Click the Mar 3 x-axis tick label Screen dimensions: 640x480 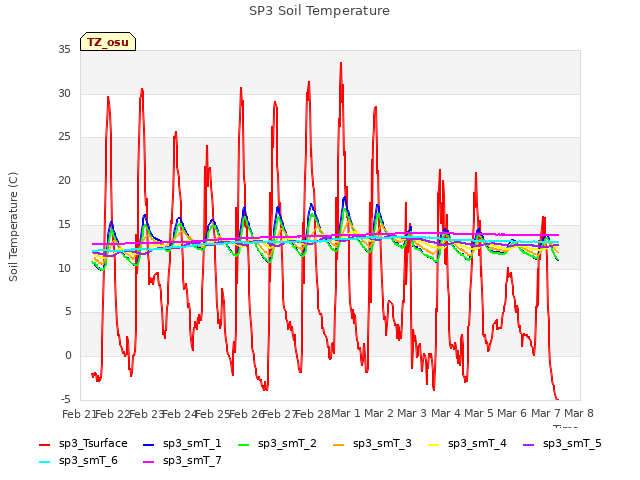(x=412, y=413)
